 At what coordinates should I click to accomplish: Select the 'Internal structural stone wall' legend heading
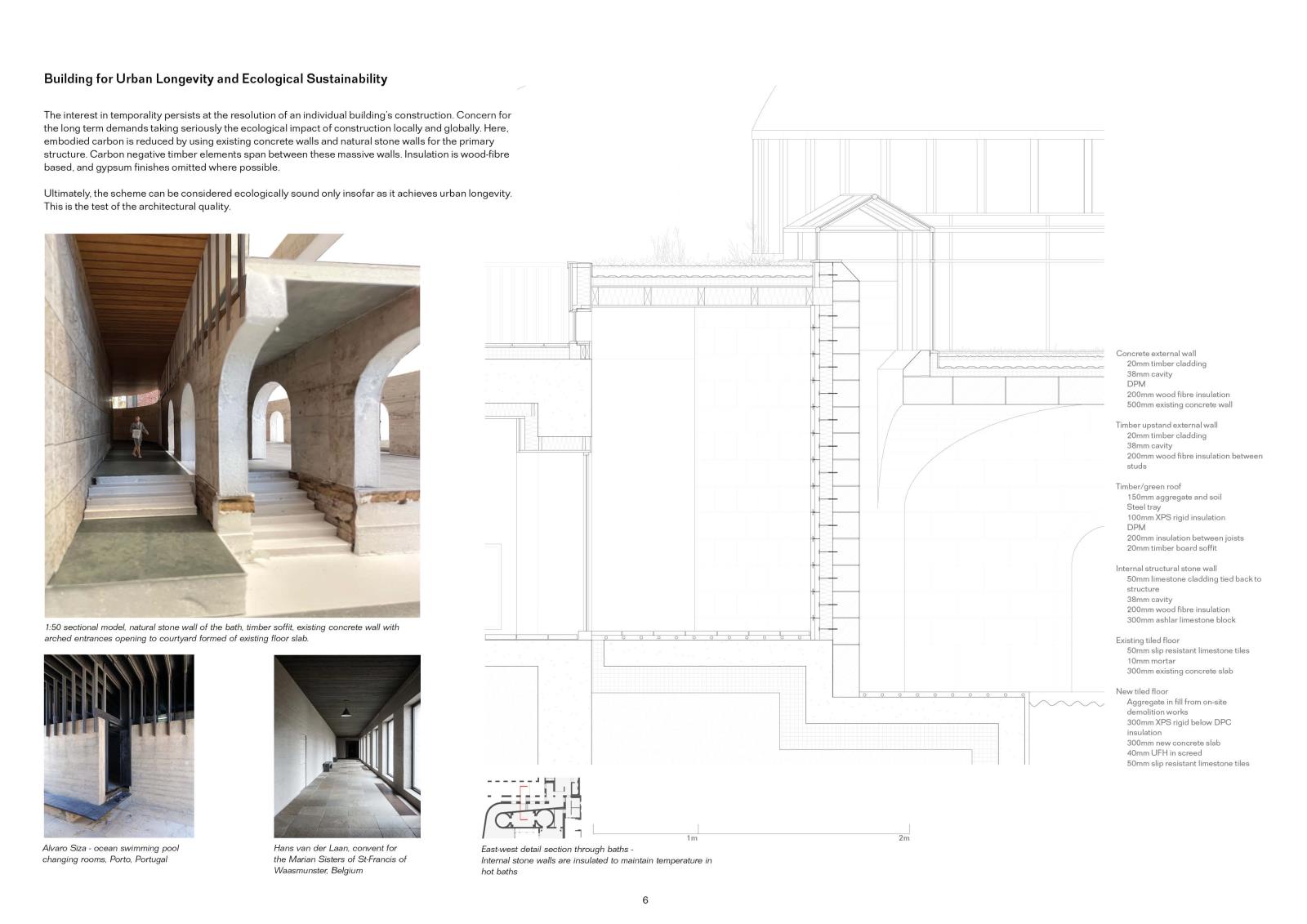click(1166, 569)
